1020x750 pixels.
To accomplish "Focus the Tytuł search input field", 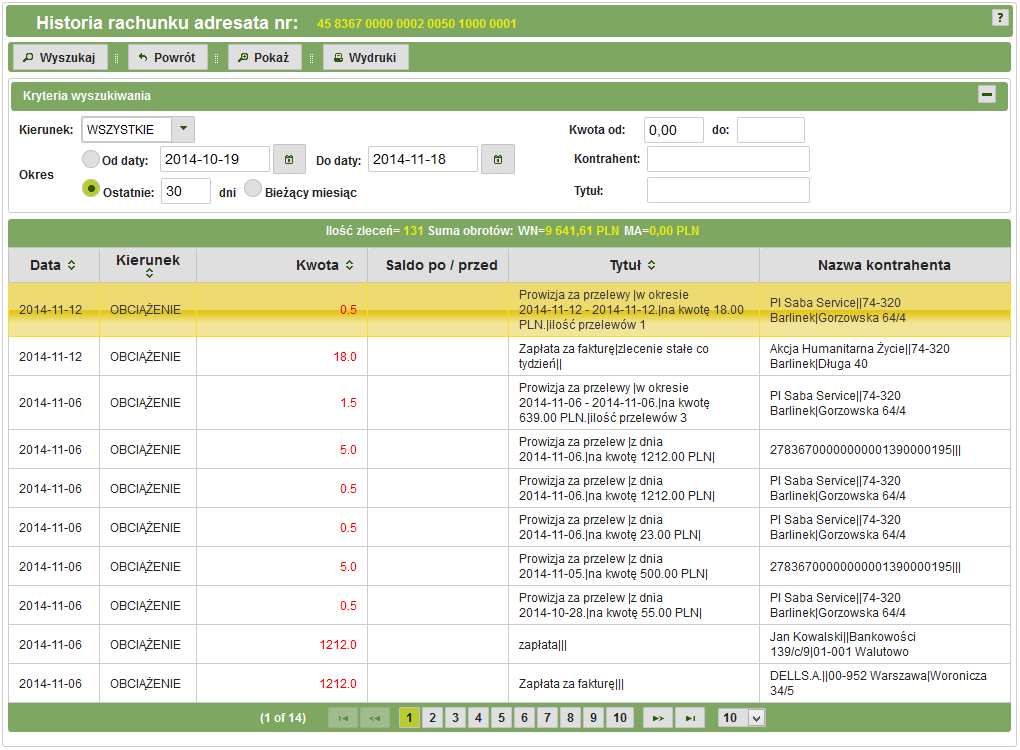I will click(729, 191).
